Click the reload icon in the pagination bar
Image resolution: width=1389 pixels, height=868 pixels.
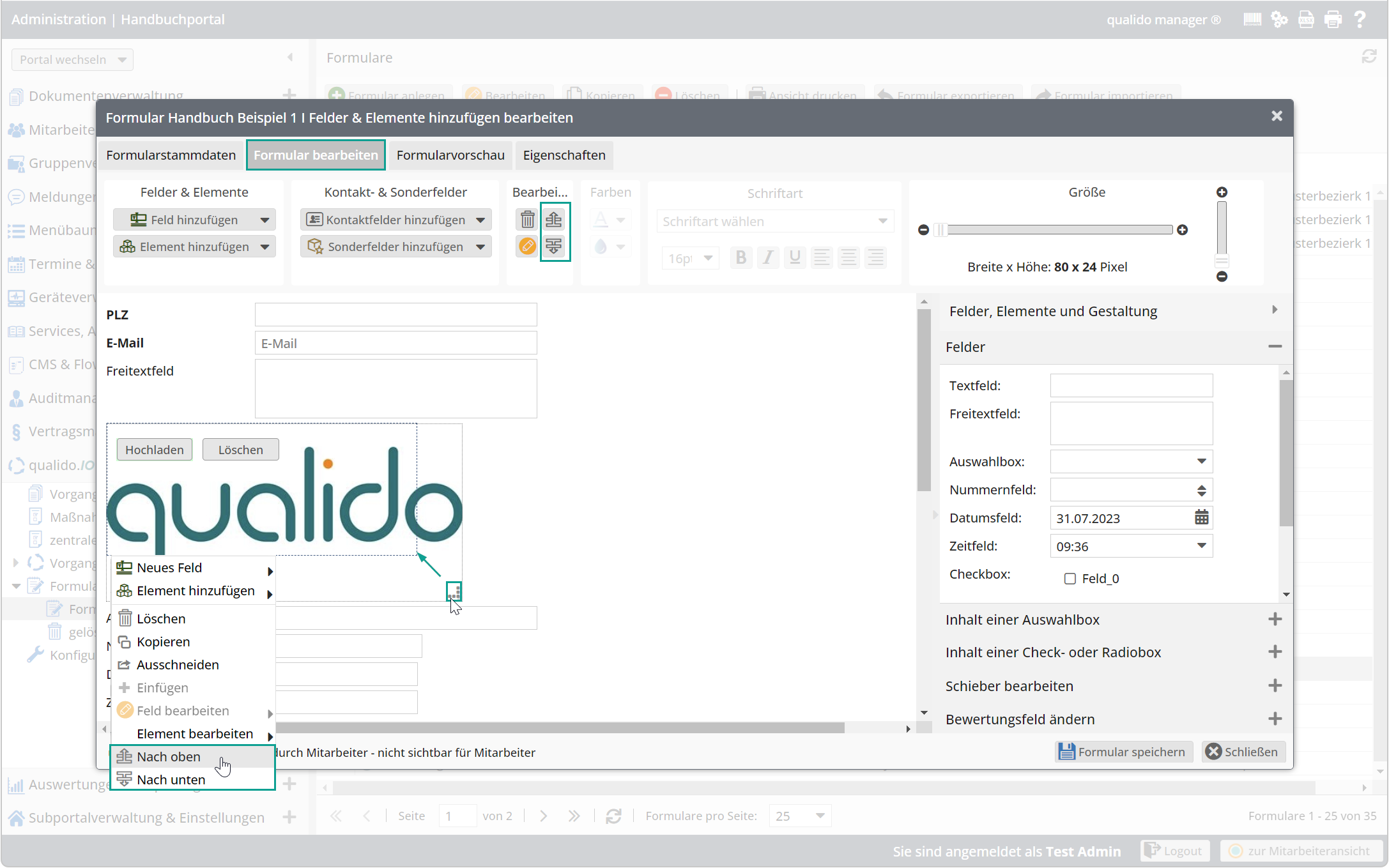(613, 816)
